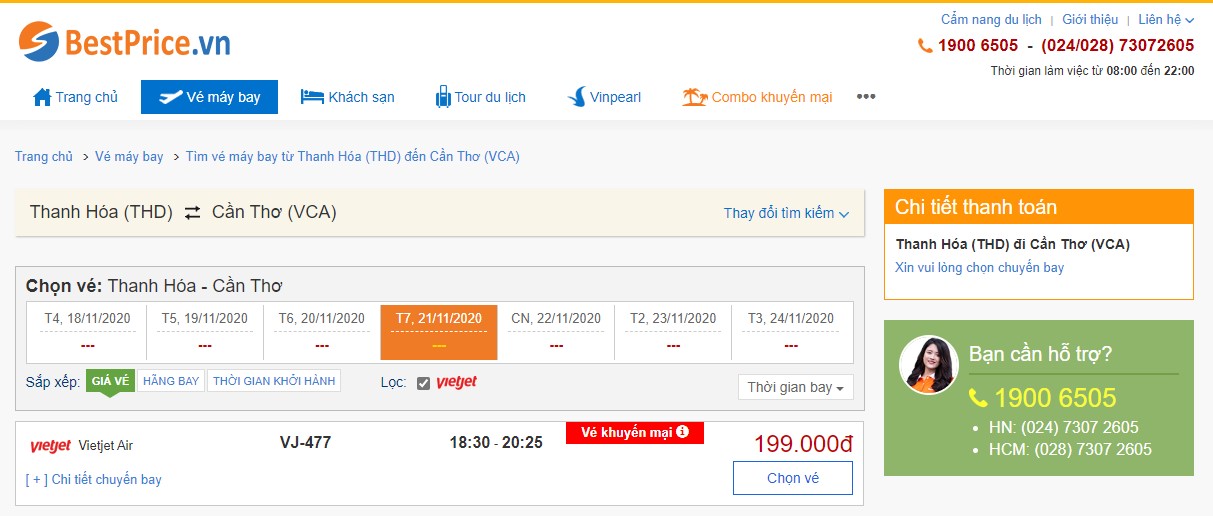The image size is (1213, 516).
Task: Select the T2, 23/11/2020 date tab
Action: (673, 331)
